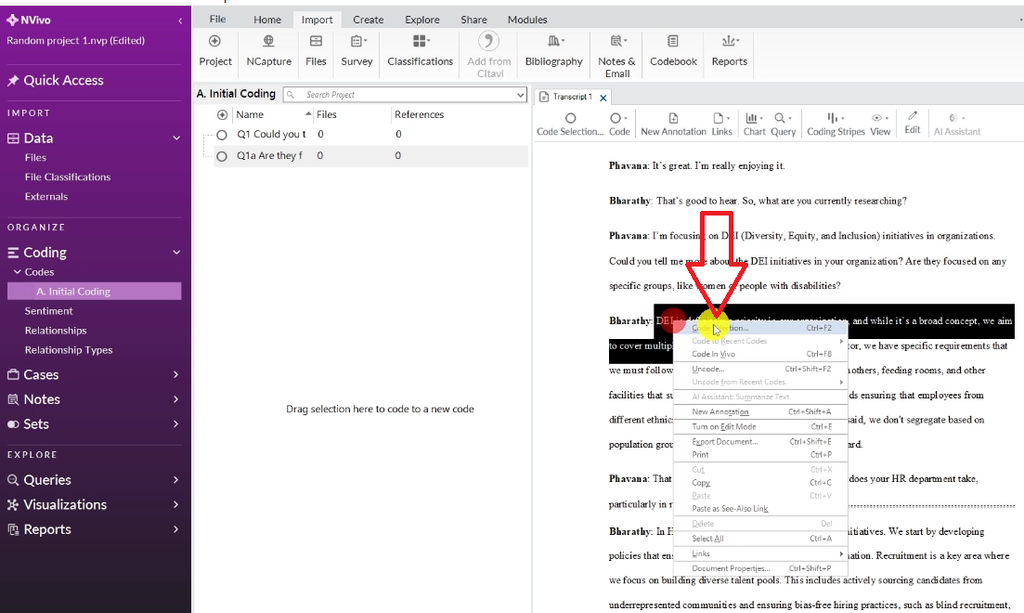Open Externals in the sidebar
This screenshot has height=613, width=1024.
[46, 196]
